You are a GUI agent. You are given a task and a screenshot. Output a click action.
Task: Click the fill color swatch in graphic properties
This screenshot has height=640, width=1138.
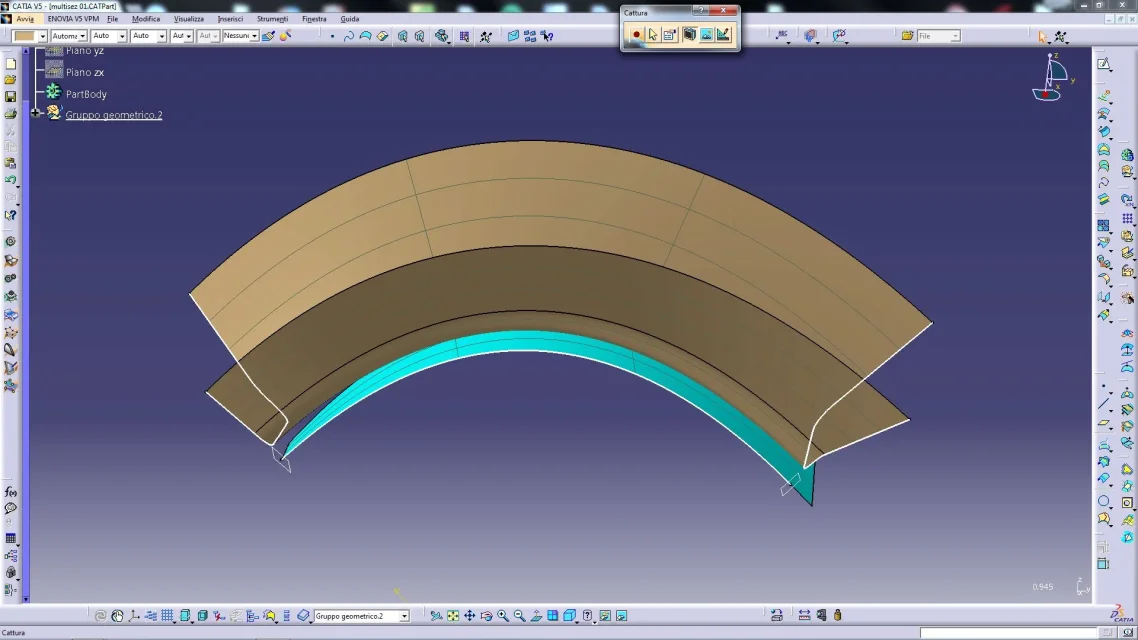[x=24, y=36]
